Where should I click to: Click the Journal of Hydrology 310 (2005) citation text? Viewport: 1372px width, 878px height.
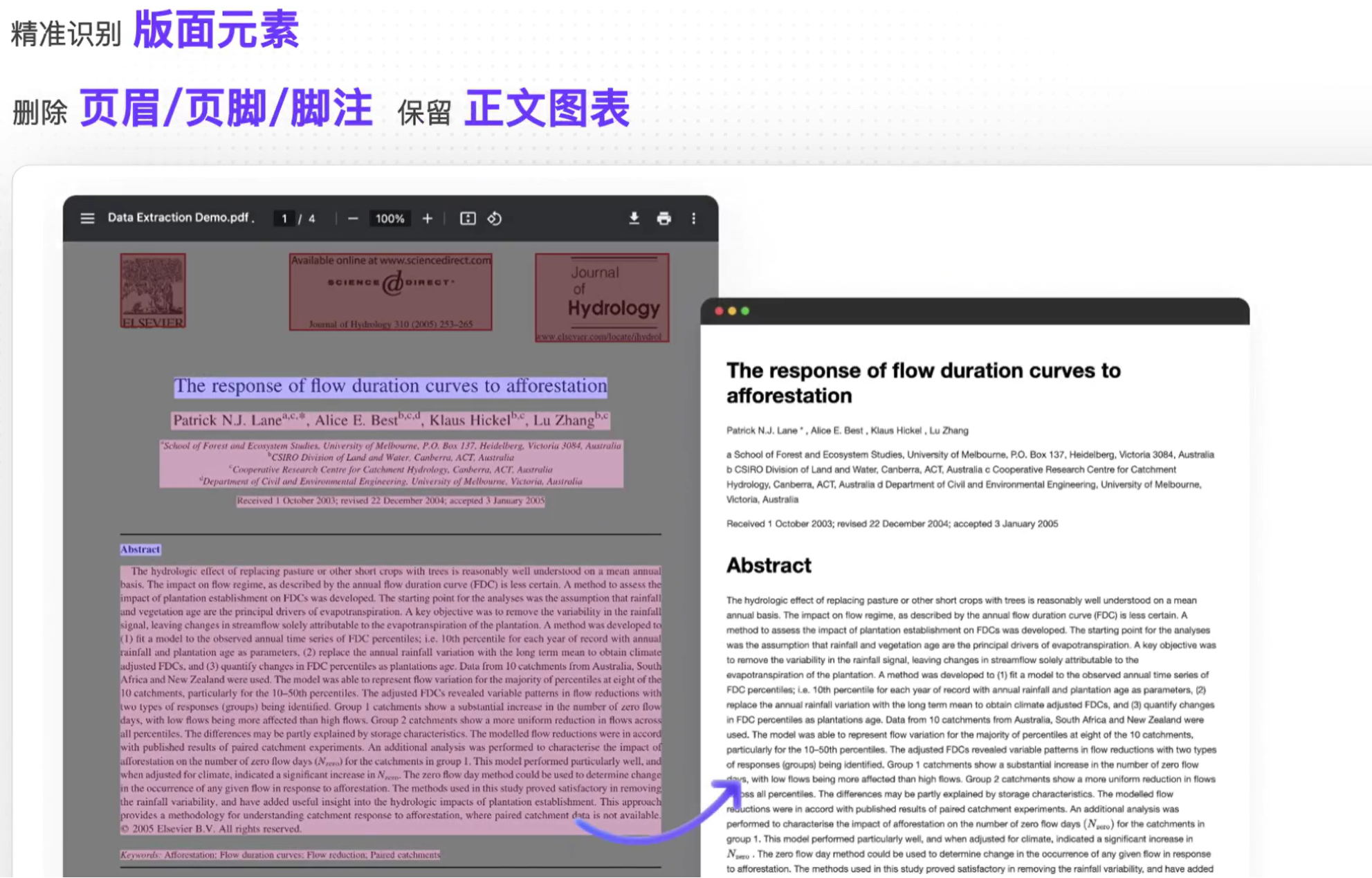tap(390, 324)
